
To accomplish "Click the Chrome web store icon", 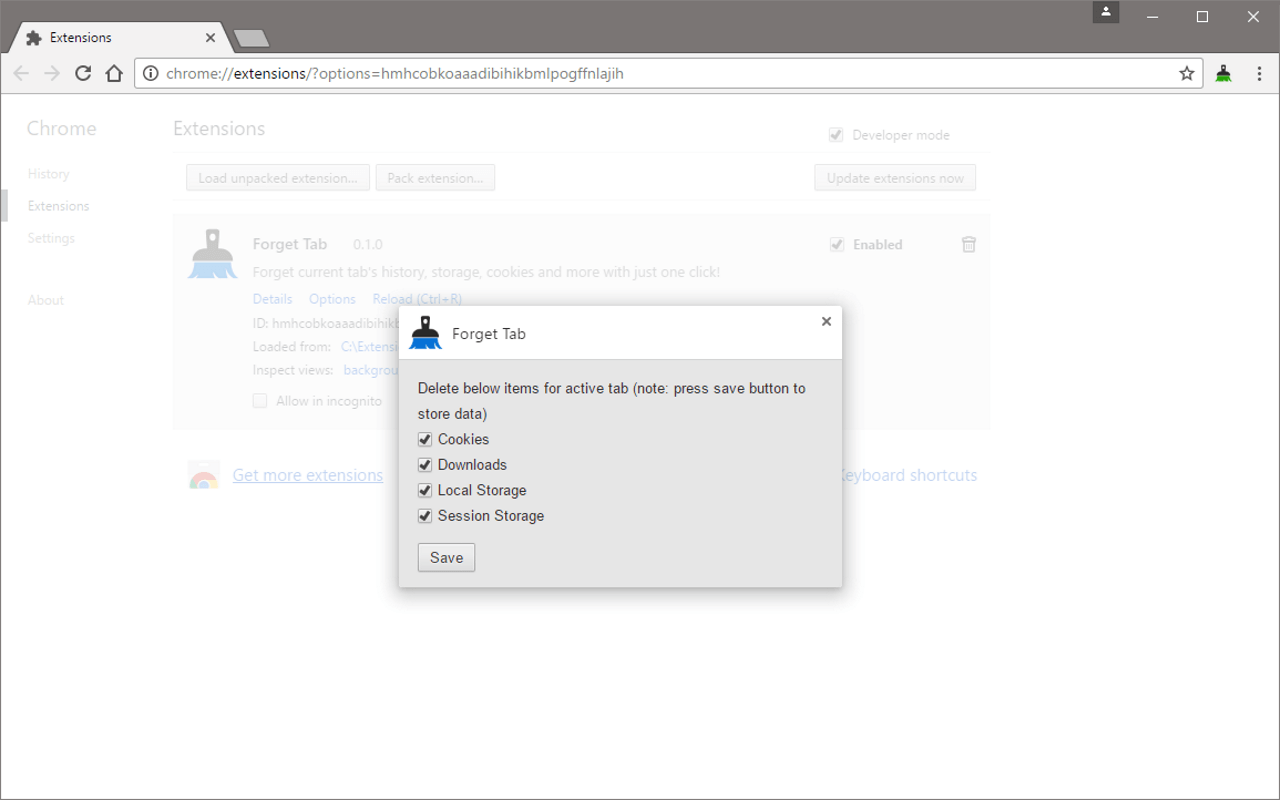I will (x=204, y=475).
